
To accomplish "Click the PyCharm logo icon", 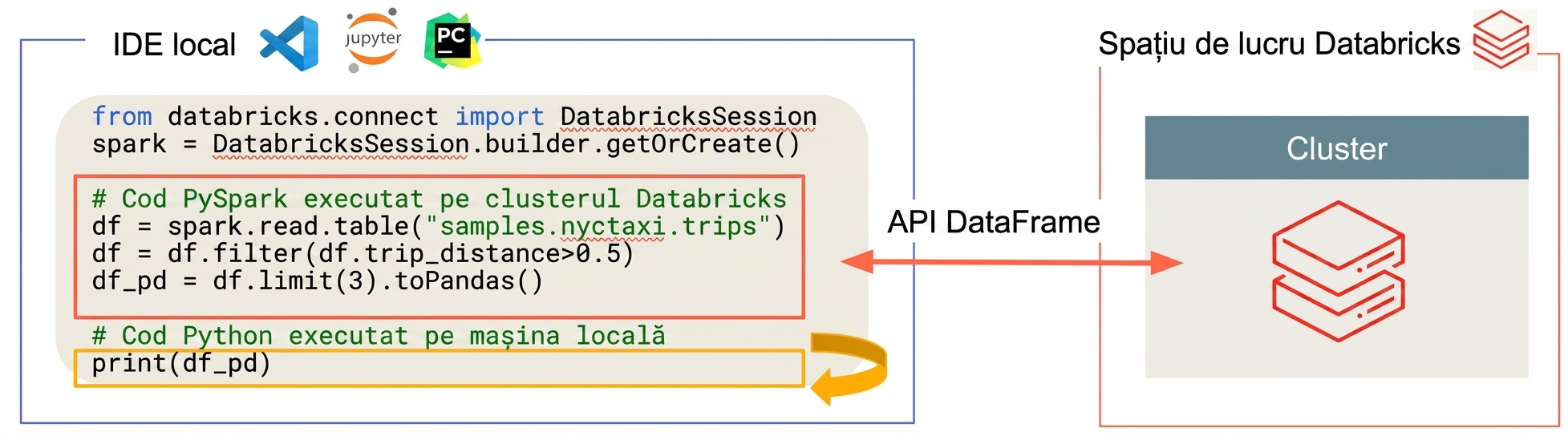I will pos(453,40).
